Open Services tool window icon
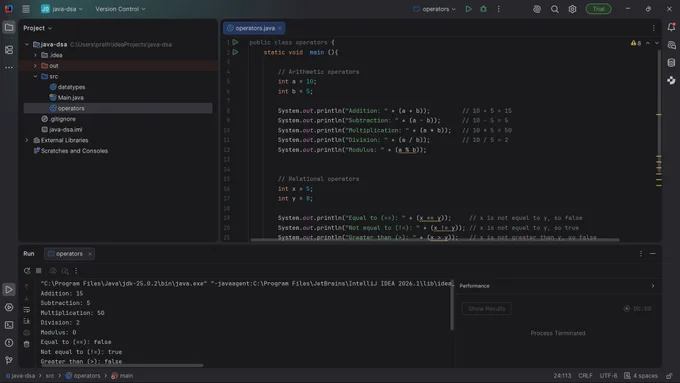680x383 pixels. coord(9,307)
